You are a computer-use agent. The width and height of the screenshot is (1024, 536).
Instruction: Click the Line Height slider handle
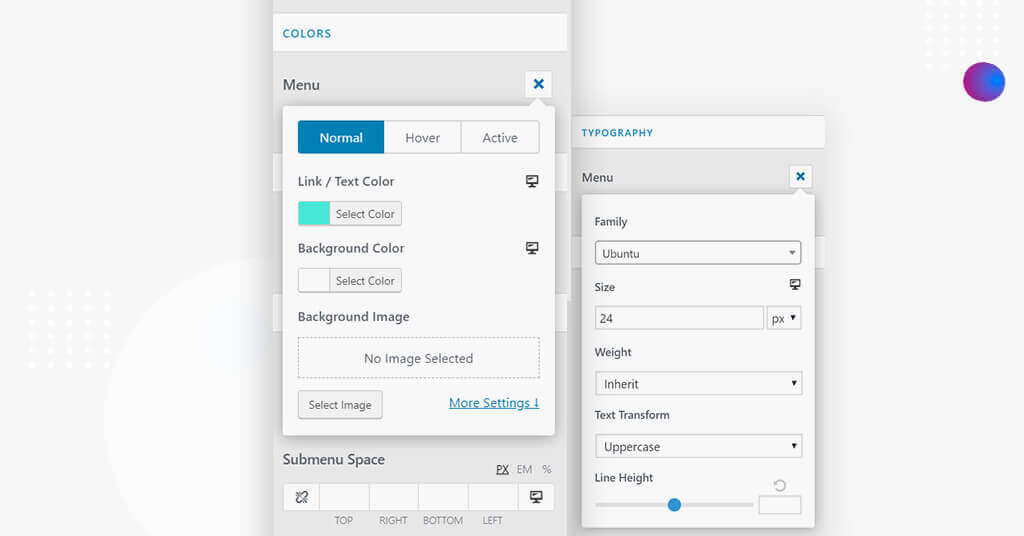coord(675,505)
